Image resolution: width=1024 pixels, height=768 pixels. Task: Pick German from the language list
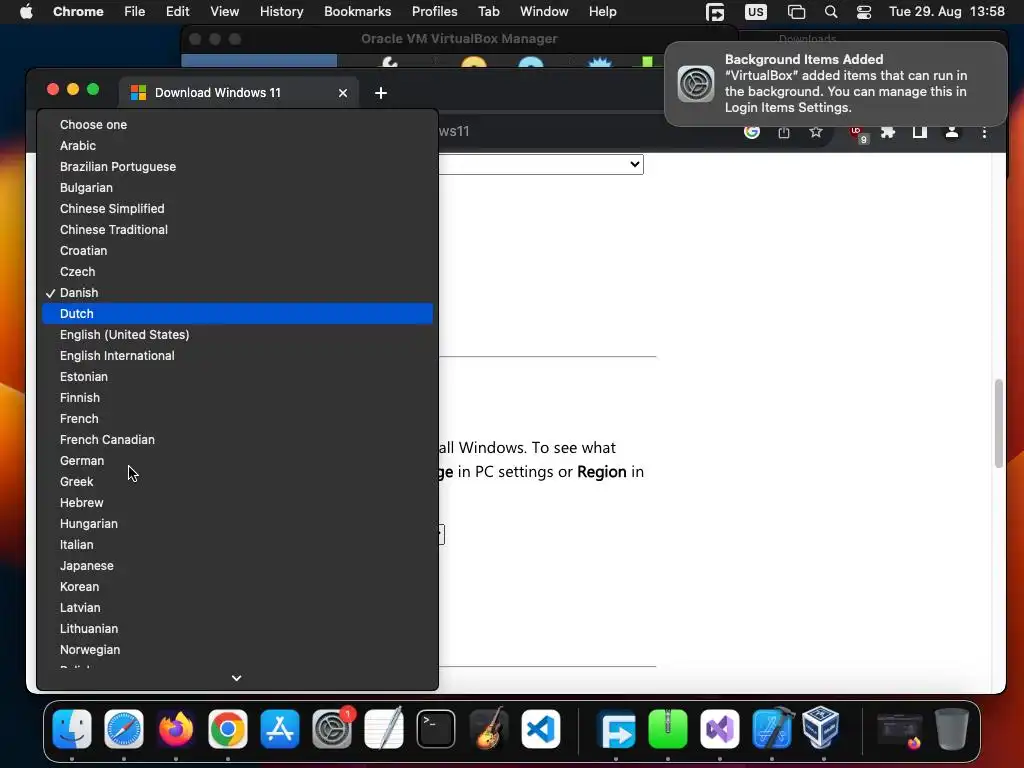click(x=237, y=460)
